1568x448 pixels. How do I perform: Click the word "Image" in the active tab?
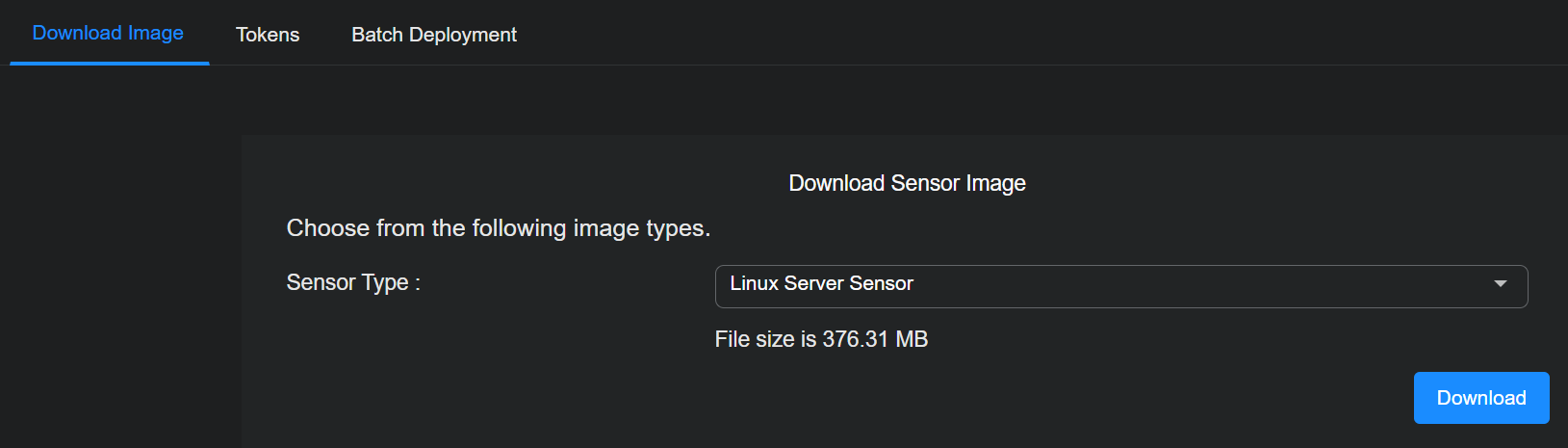[x=156, y=33]
